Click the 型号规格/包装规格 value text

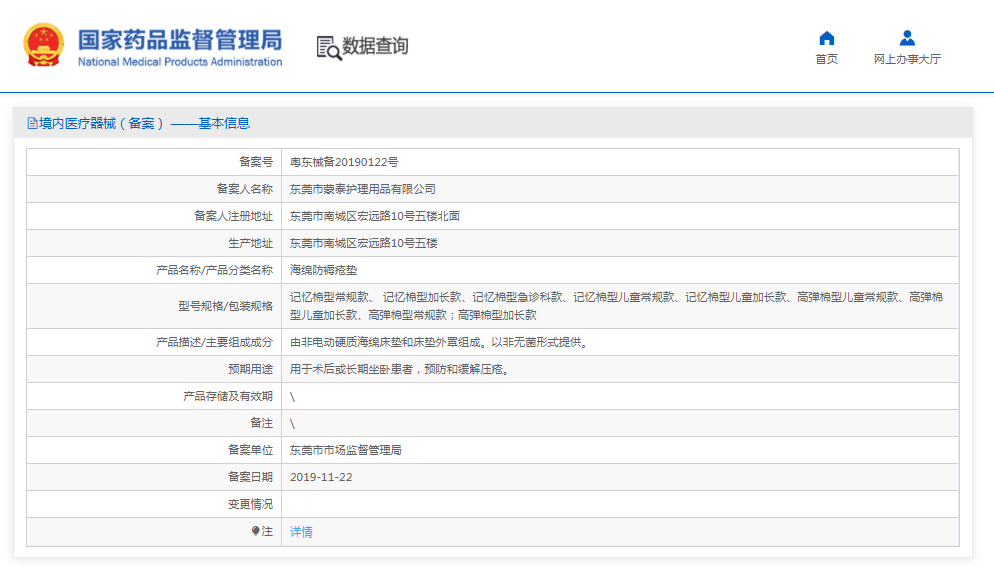click(615, 306)
